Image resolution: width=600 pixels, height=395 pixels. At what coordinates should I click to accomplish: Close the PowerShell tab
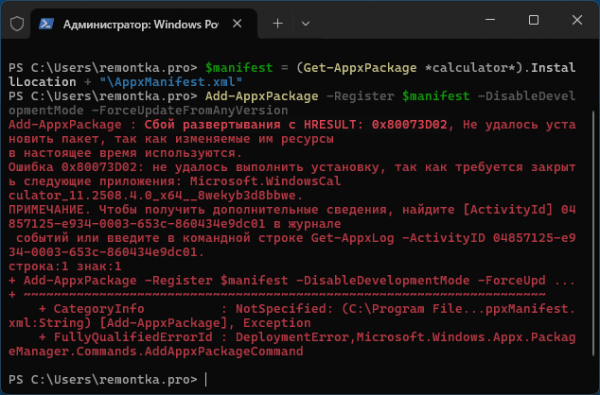[x=237, y=24]
